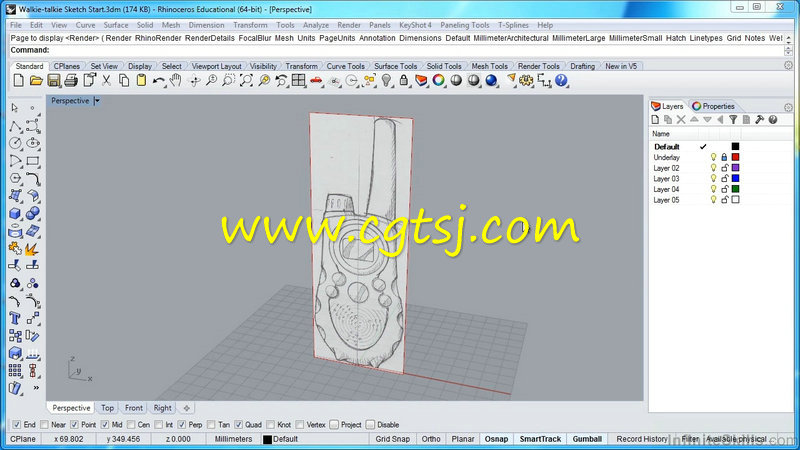Add a new viewport tab with plus icon
Image resolution: width=800 pixels, height=450 pixels.
click(x=186, y=408)
